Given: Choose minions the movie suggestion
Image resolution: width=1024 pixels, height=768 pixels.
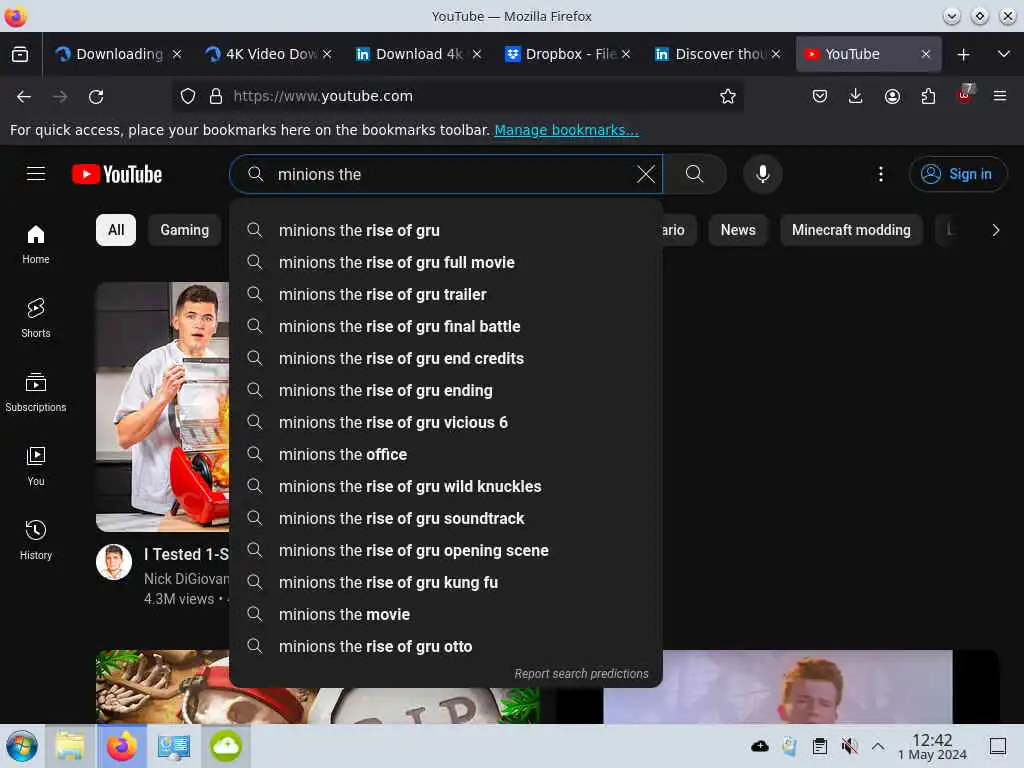Looking at the screenshot, I should tap(446, 615).
